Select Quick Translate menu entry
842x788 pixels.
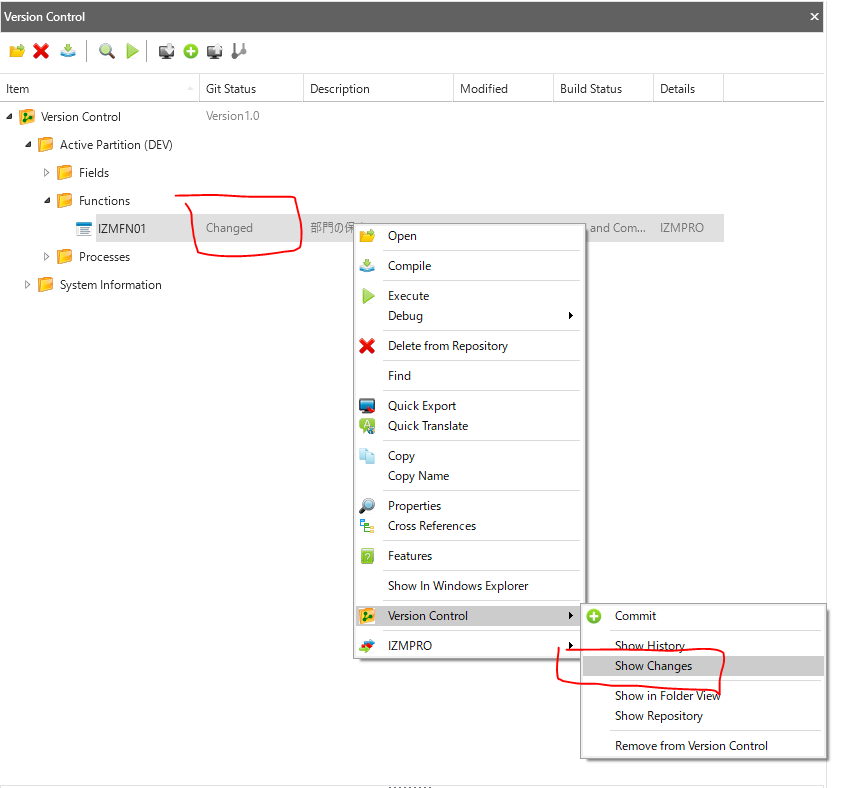[x=468, y=426]
